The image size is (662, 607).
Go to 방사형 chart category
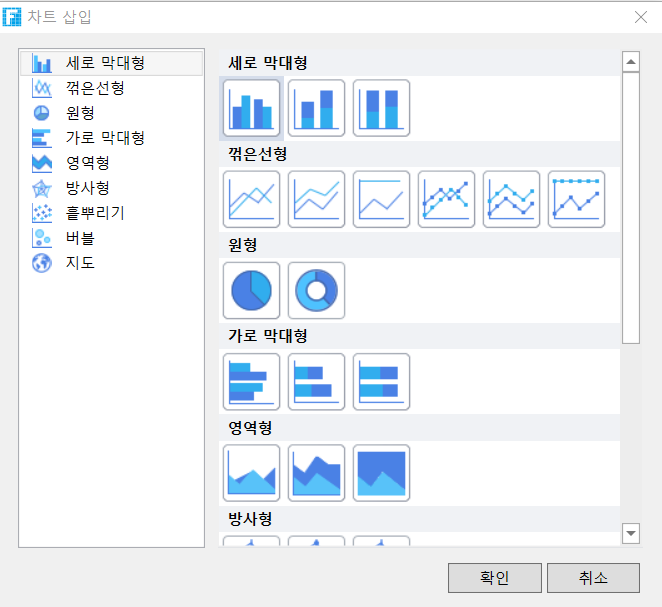[87, 188]
